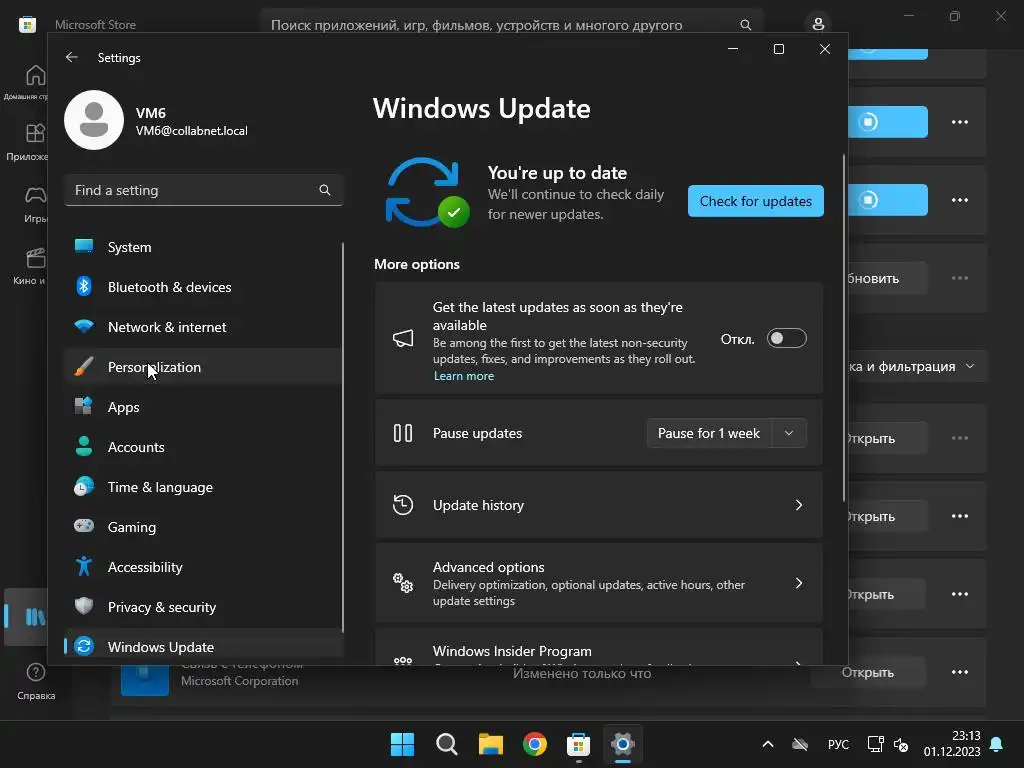Click the pause icon beside Pause updates

point(403,433)
